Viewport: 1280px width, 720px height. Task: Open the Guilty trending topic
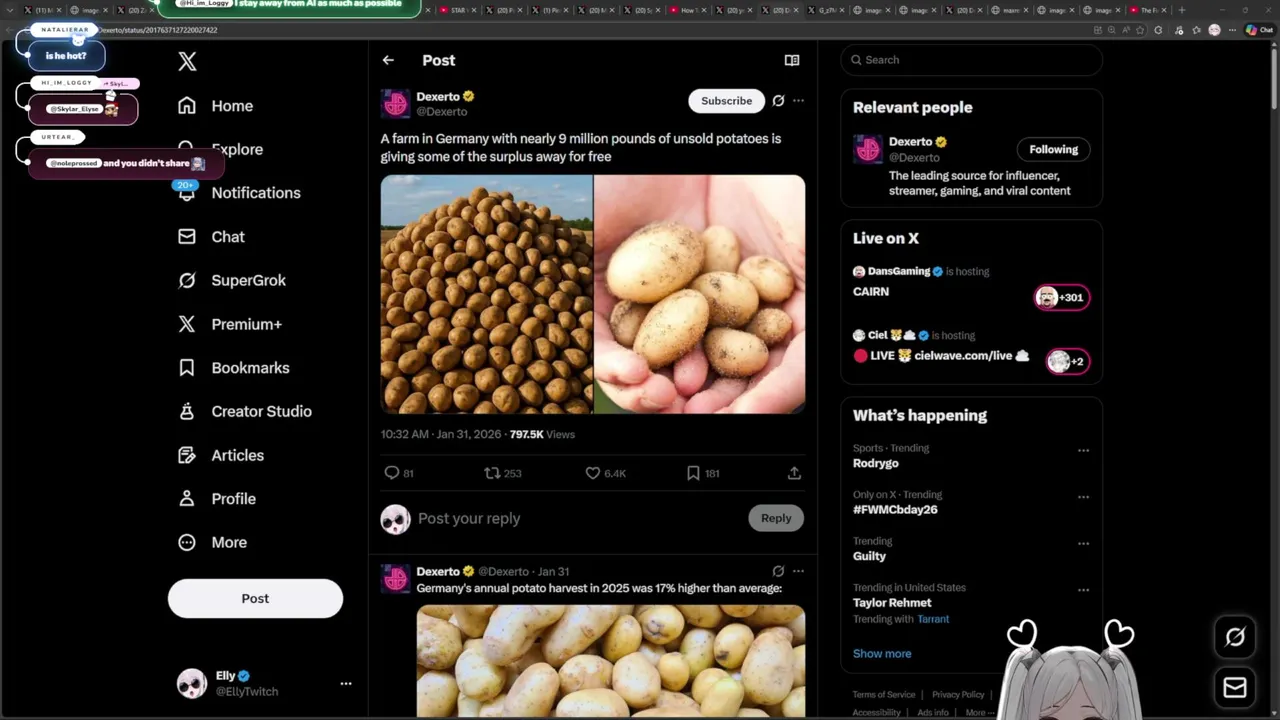pos(869,556)
